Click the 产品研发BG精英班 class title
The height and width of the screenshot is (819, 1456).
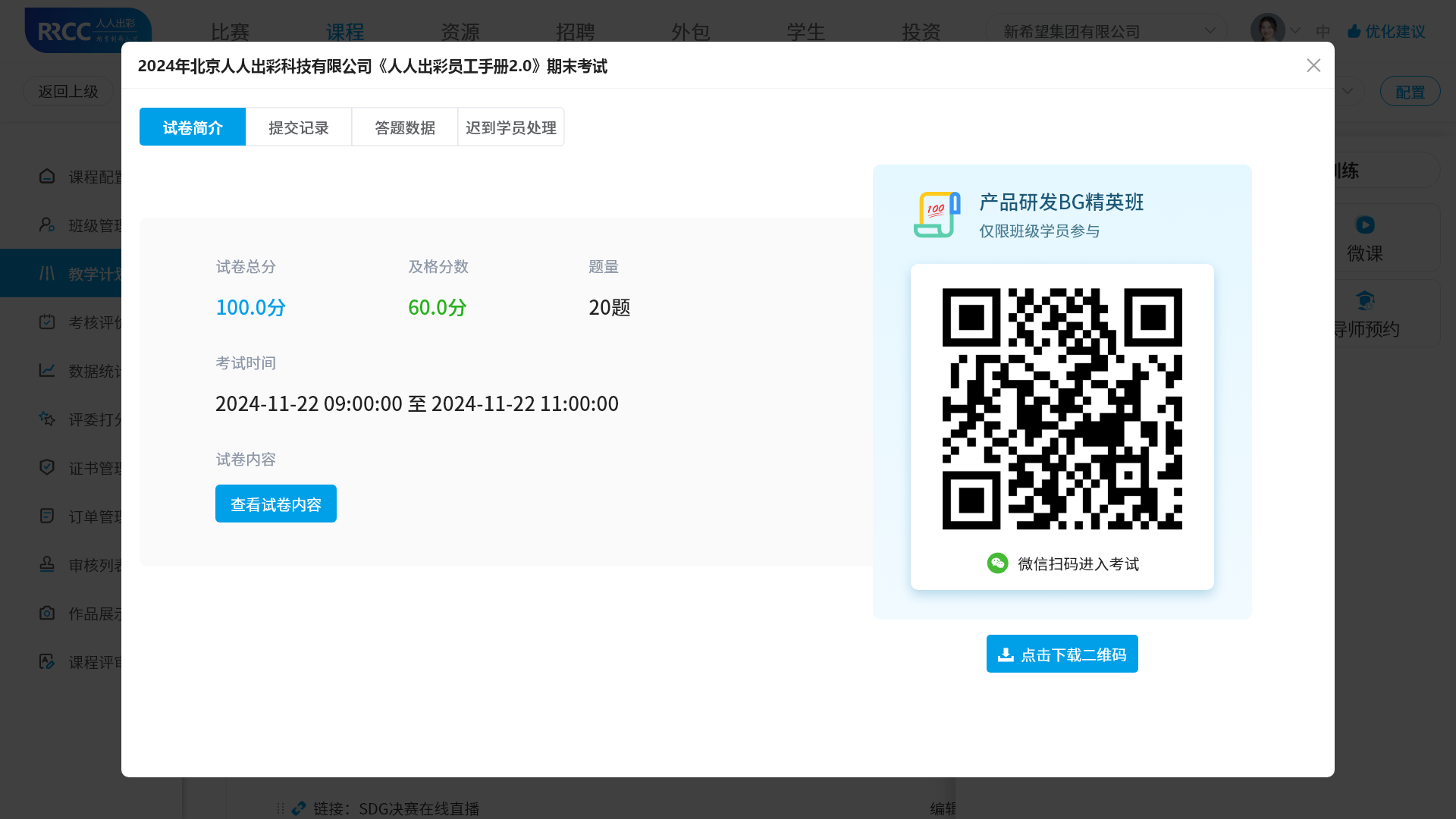1061,202
